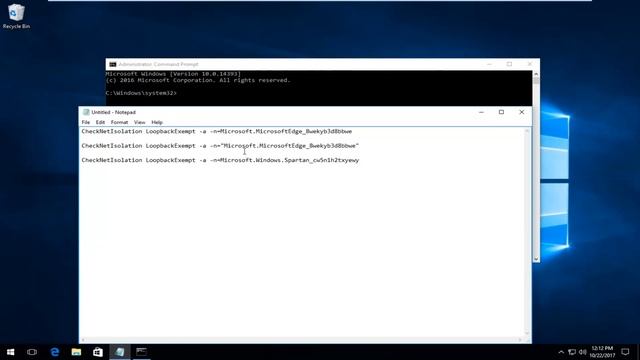Launch Microsoft Edge from the taskbar
Viewport: 640px width, 360px height.
[55, 352]
